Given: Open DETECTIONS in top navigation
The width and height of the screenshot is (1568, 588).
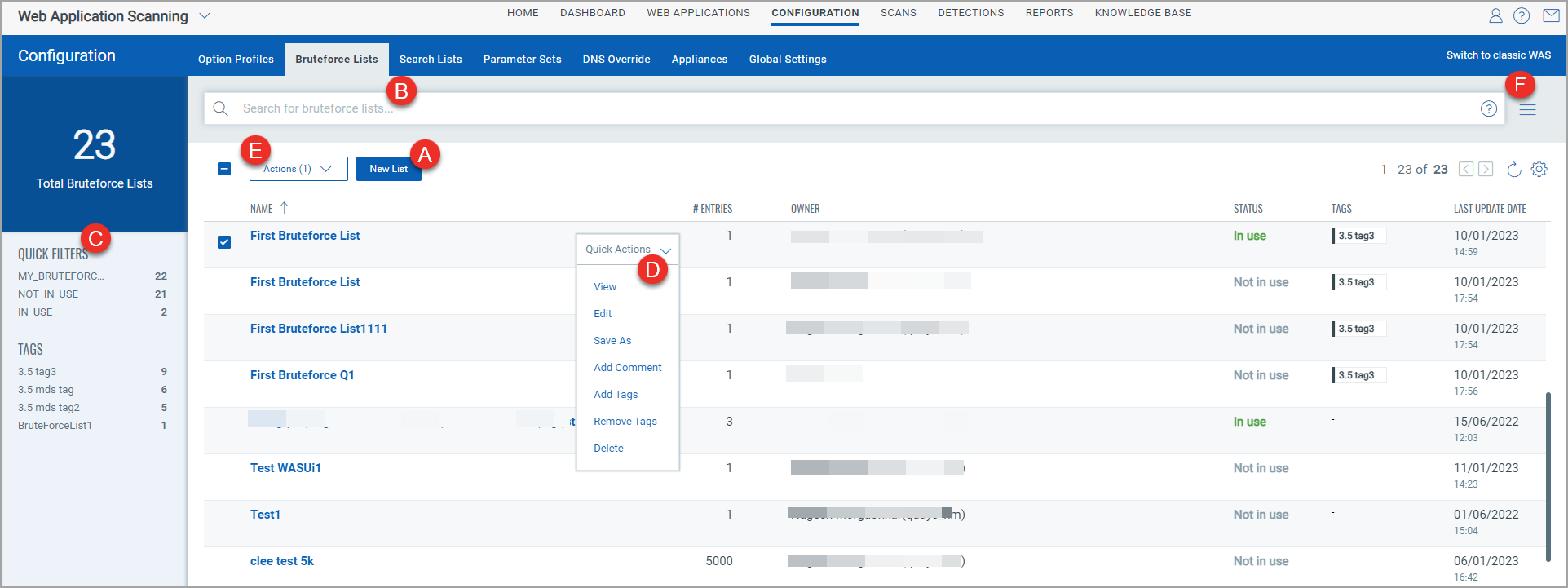Looking at the screenshot, I should [x=971, y=13].
